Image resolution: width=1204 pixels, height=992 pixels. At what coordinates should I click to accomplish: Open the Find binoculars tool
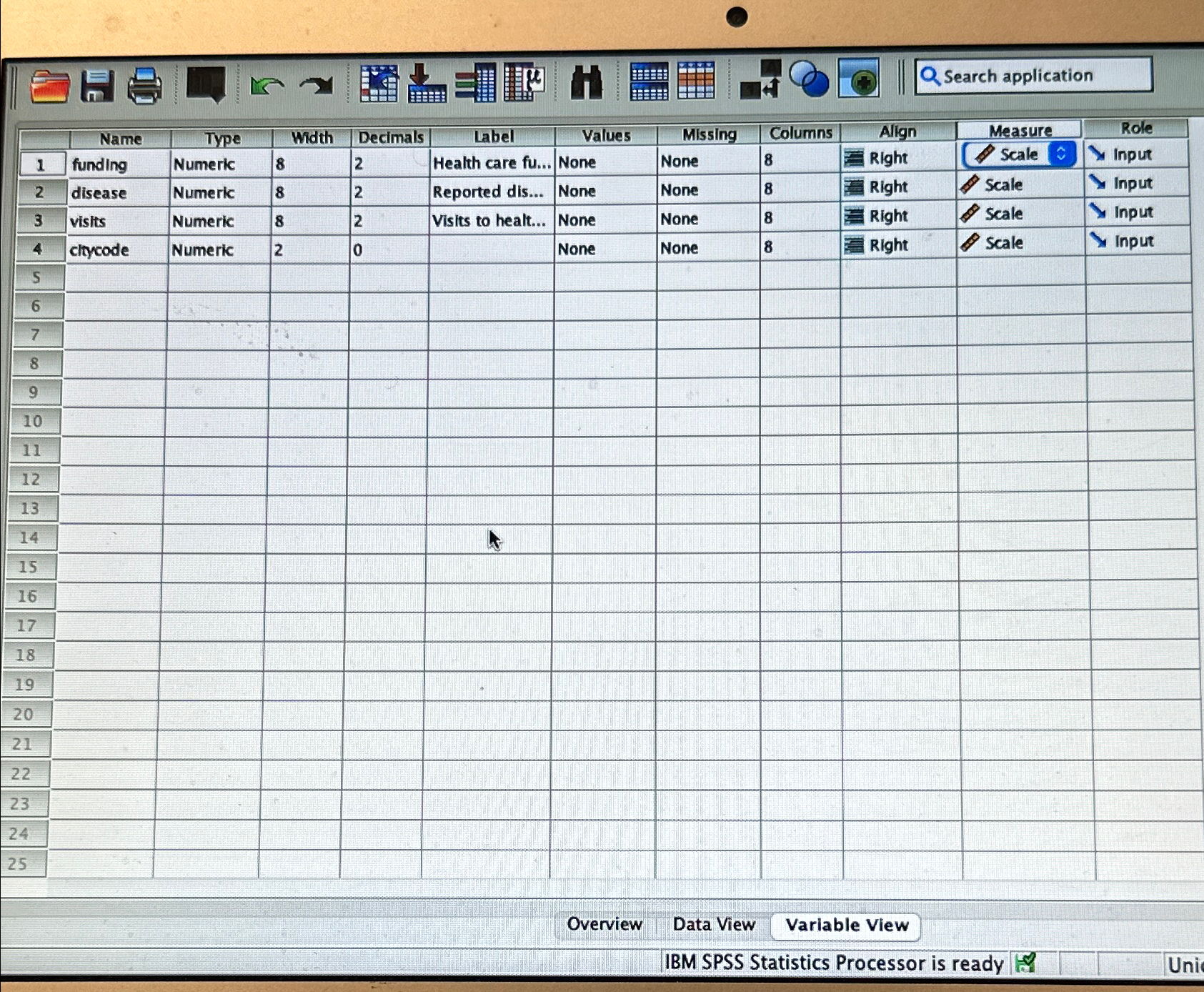(x=587, y=82)
